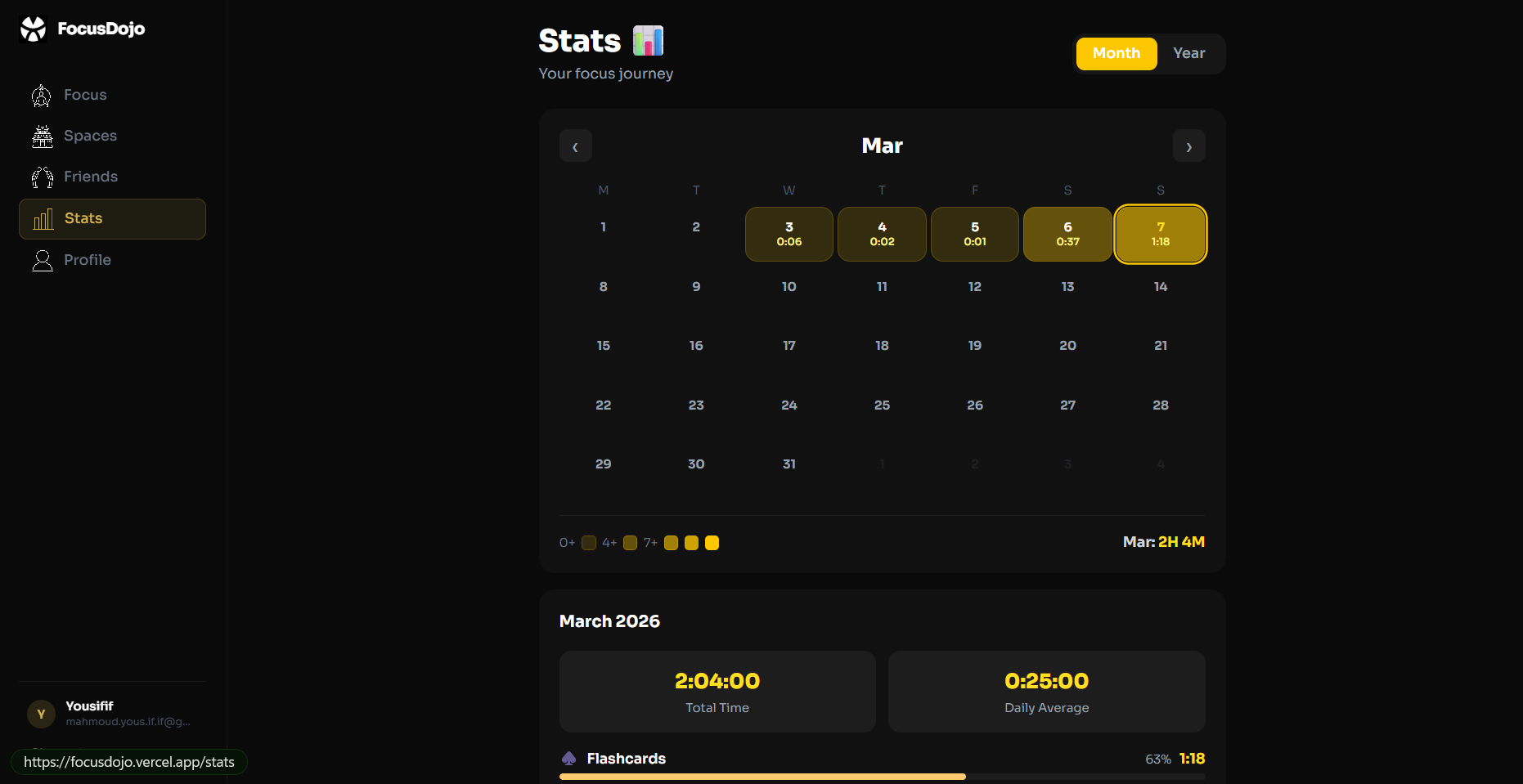
Task: Click the Mar 2H 4M total link
Action: coord(1164,541)
